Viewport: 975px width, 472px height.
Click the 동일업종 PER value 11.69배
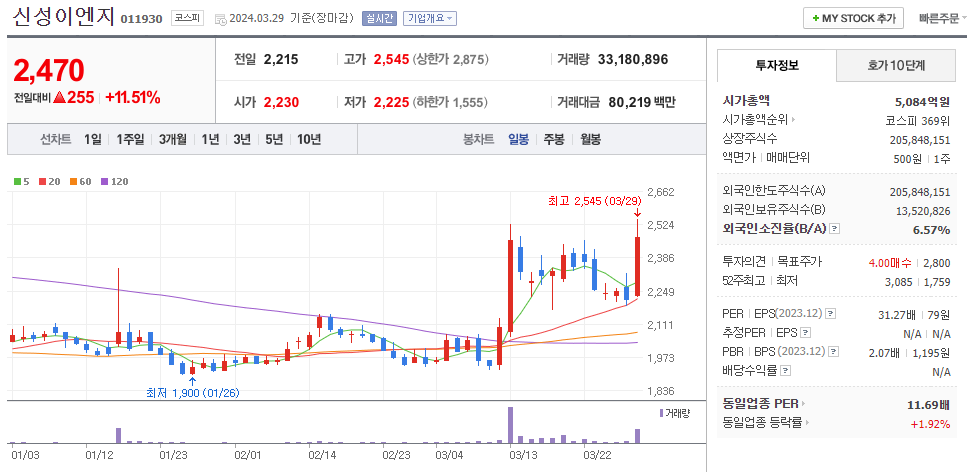[928, 405]
